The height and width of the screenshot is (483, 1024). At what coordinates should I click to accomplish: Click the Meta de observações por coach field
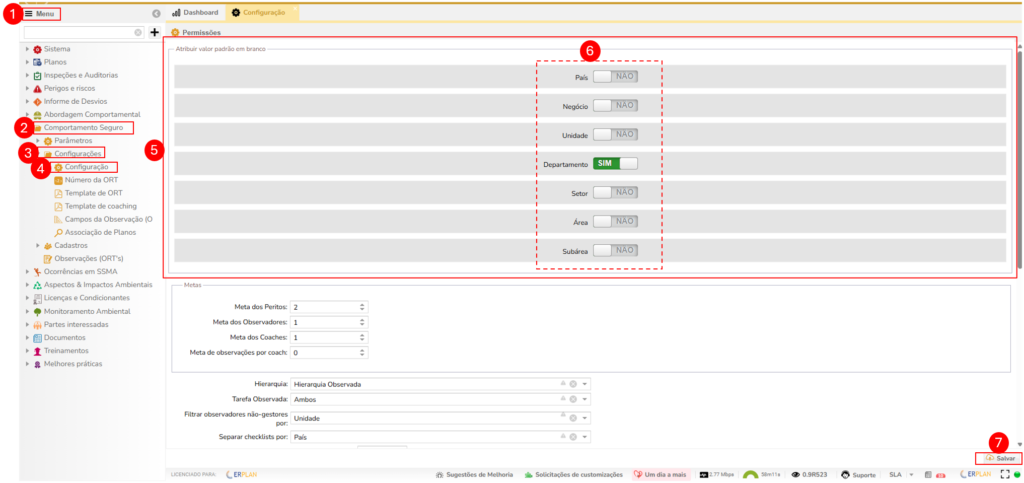(329, 352)
